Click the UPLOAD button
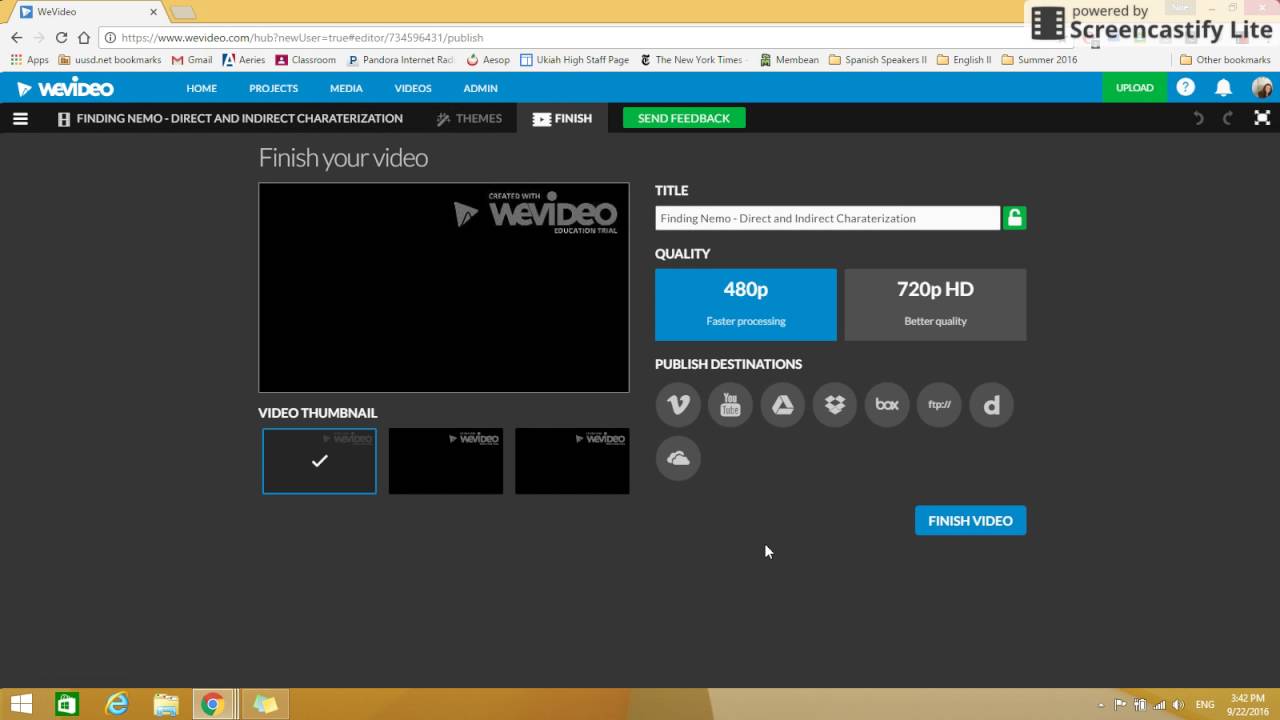The image size is (1280, 720). [1135, 88]
